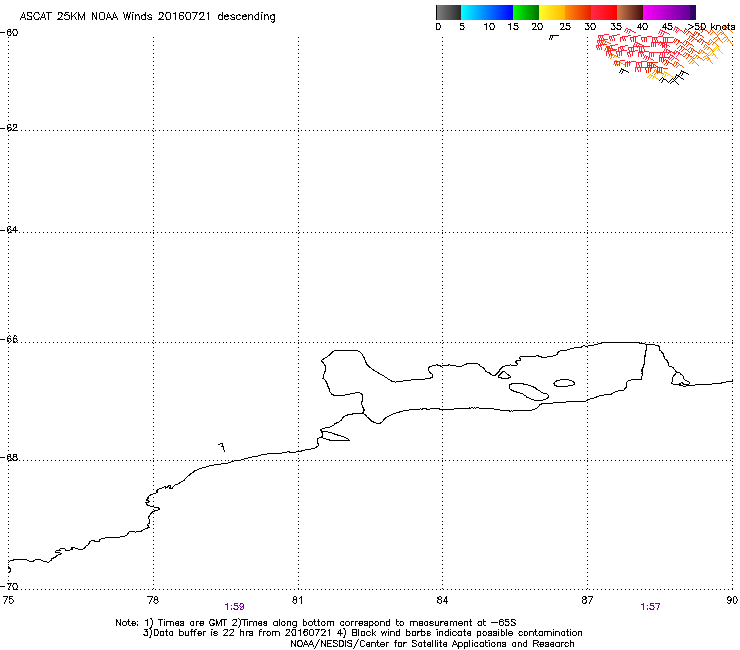Click the note 'Data buffer is 22 hrs from 20160721'
The height and width of the screenshot is (650, 740).
[242, 633]
